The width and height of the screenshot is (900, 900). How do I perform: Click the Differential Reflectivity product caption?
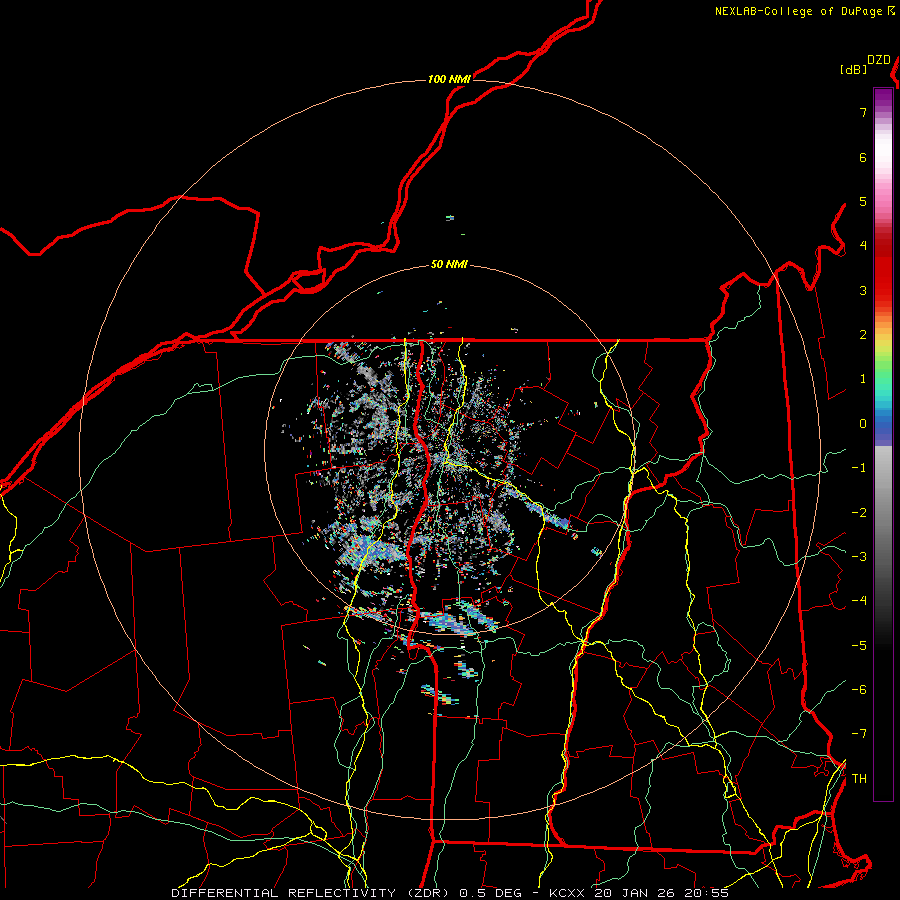450,893
